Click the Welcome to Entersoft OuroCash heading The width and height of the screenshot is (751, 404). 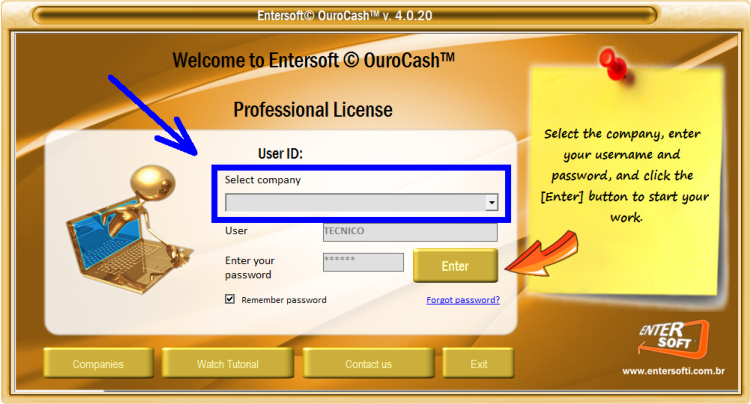(313, 60)
